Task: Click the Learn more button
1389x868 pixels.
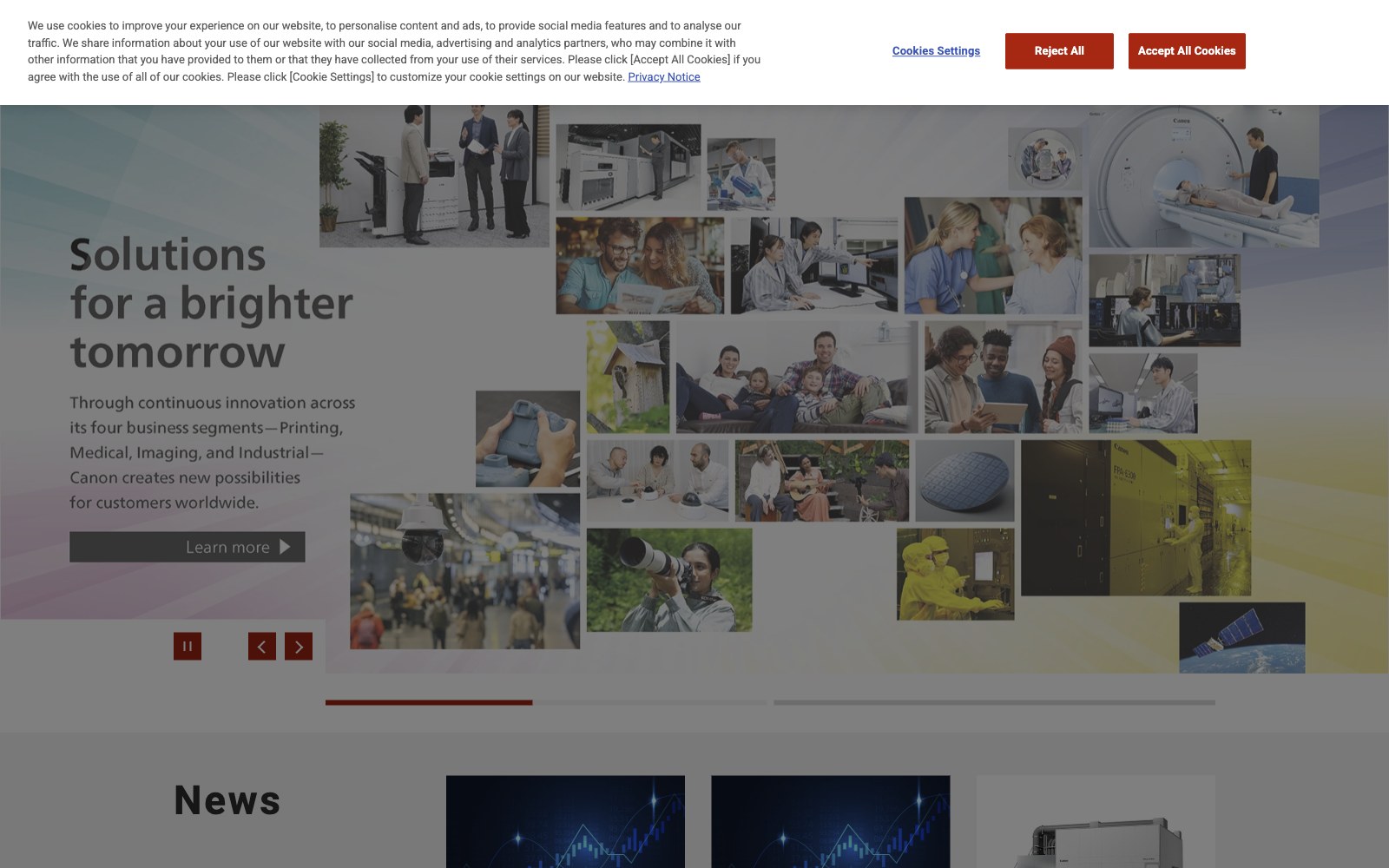Action: [x=188, y=547]
